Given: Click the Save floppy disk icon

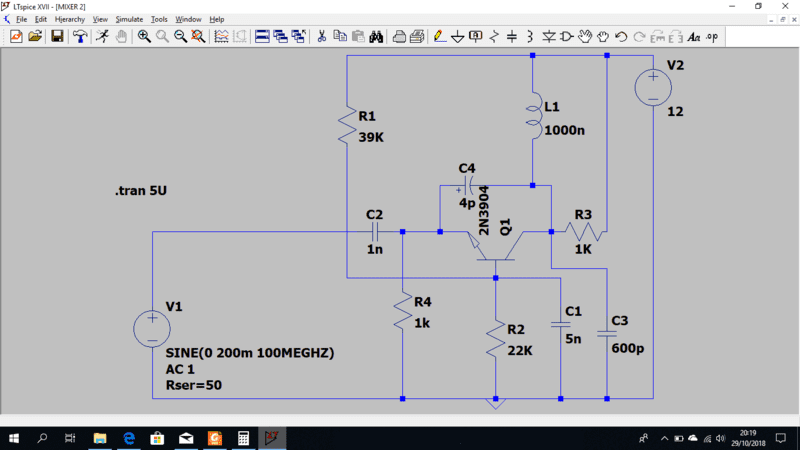Looking at the screenshot, I should (57, 37).
